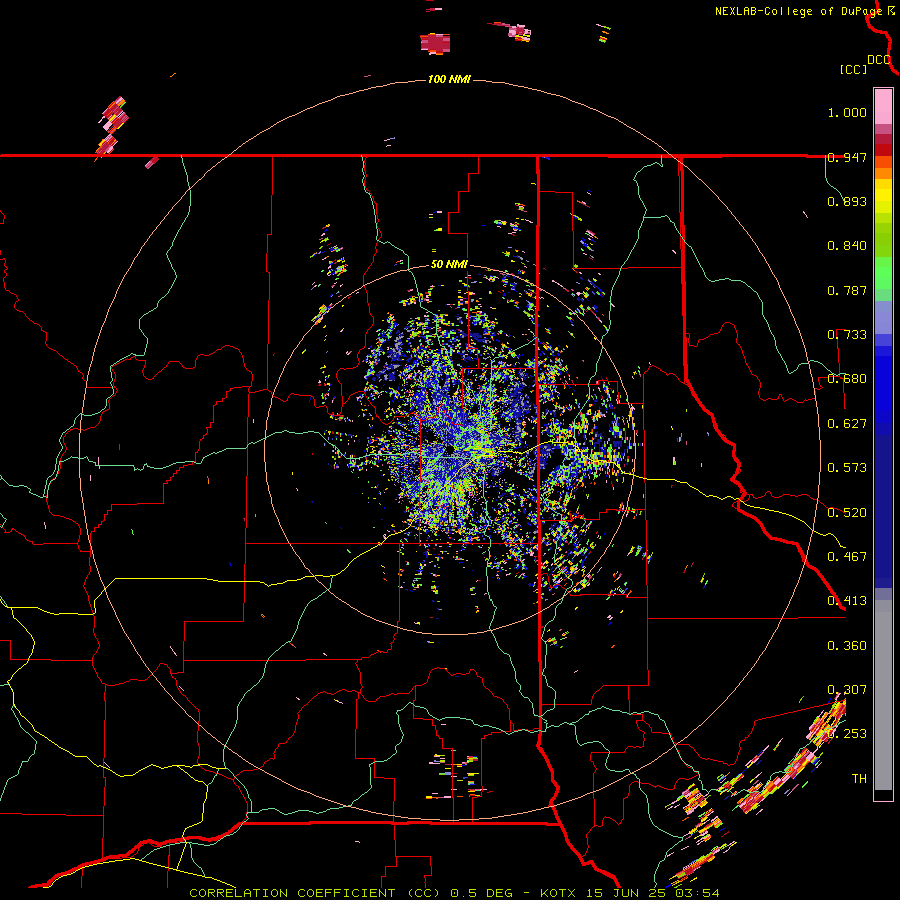Screen dimensions: 900x900
Task: Select the 1.000 legend value
Action: point(847,112)
